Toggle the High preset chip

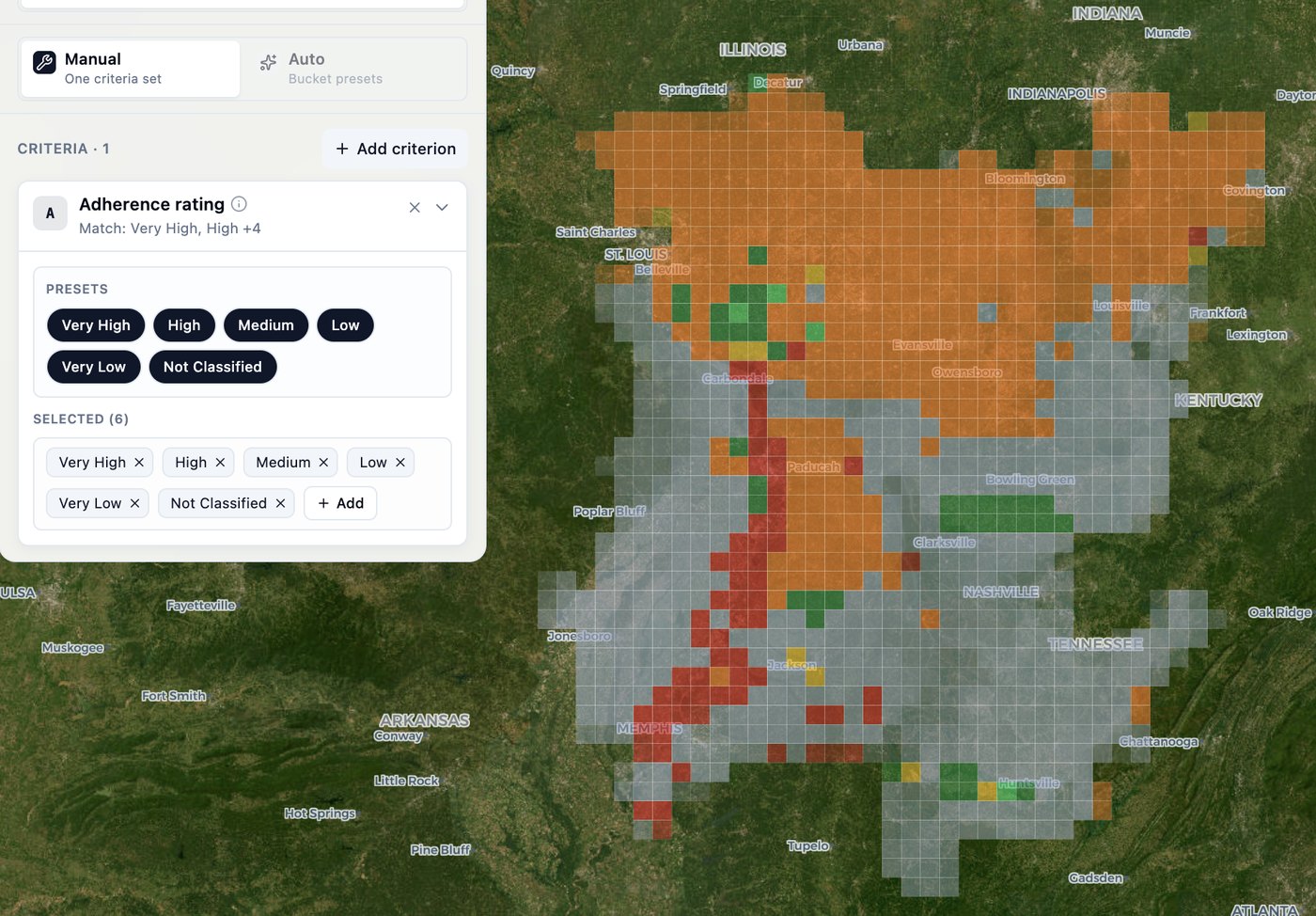point(184,325)
